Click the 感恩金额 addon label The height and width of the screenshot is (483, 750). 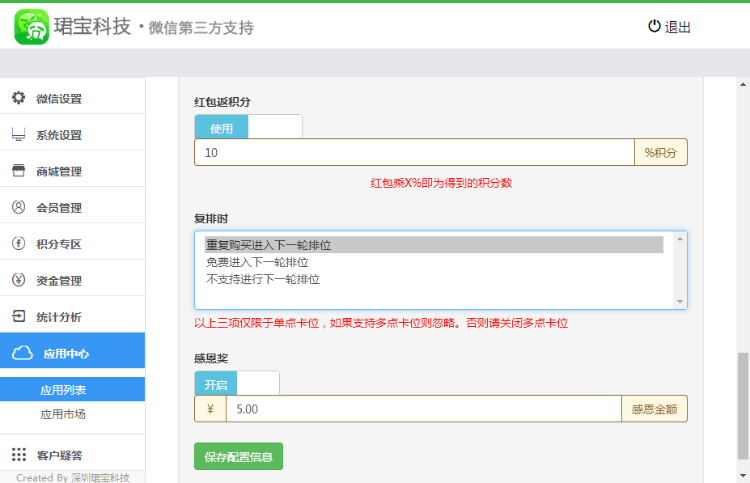pyautogui.click(x=654, y=409)
